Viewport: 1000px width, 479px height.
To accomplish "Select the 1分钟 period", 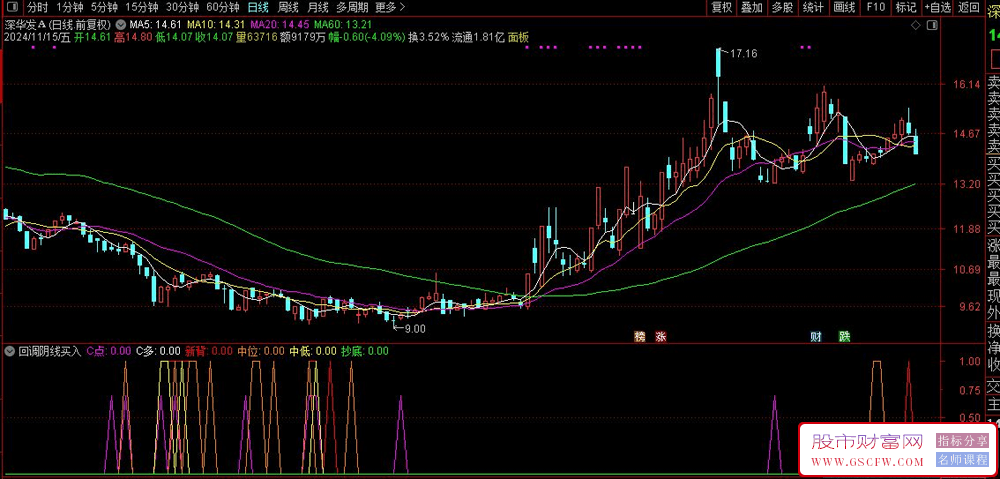I will pos(70,8).
